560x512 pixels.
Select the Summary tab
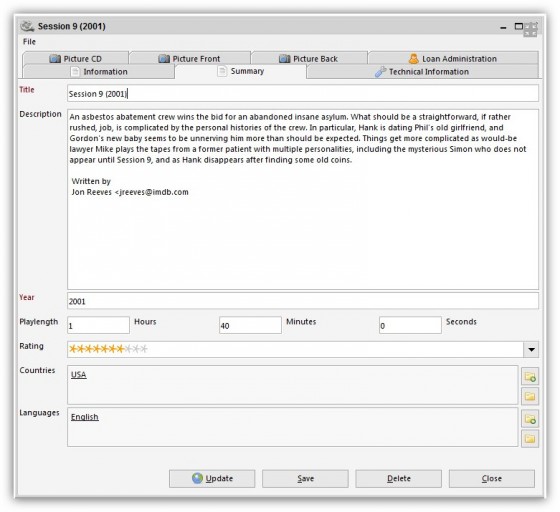(241, 71)
